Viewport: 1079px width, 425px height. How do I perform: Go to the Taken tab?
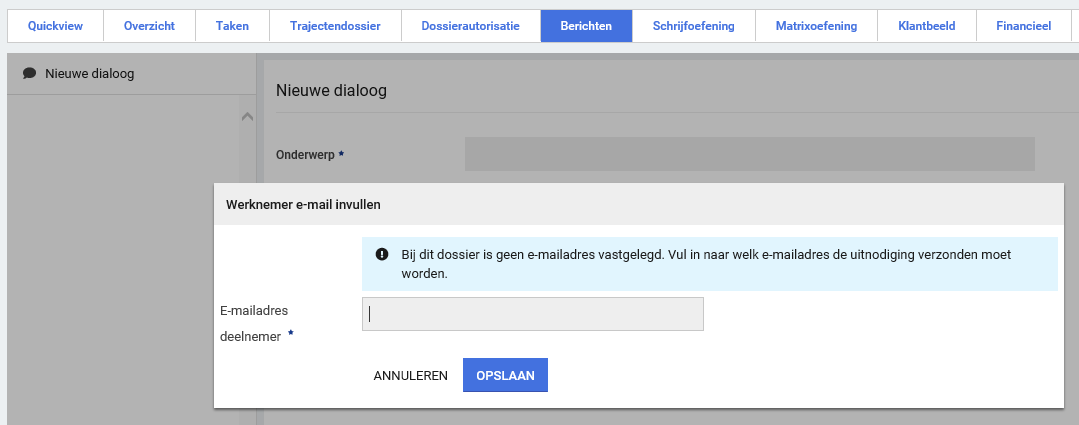pos(232,26)
